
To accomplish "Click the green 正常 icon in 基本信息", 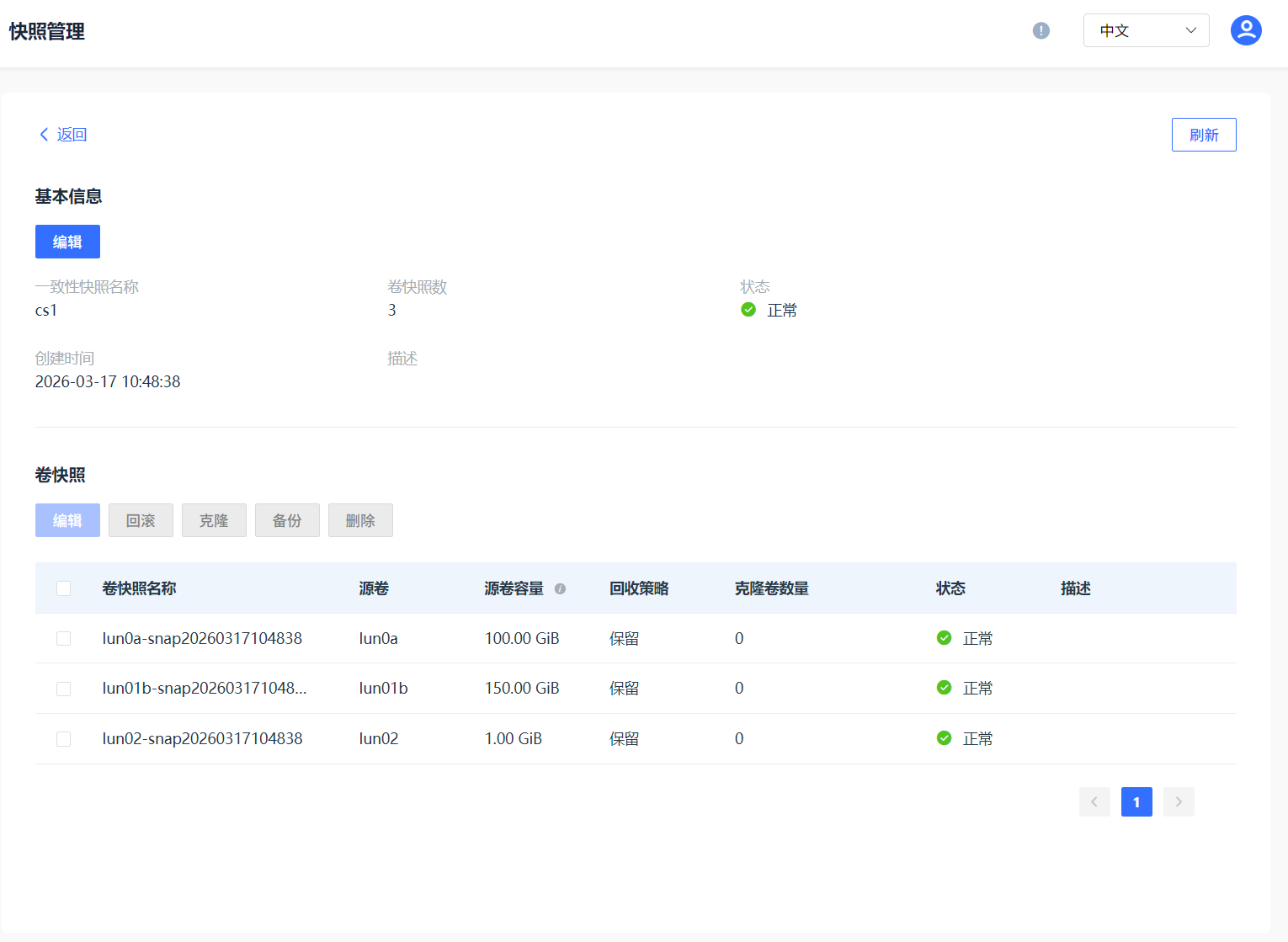I will pos(748,310).
